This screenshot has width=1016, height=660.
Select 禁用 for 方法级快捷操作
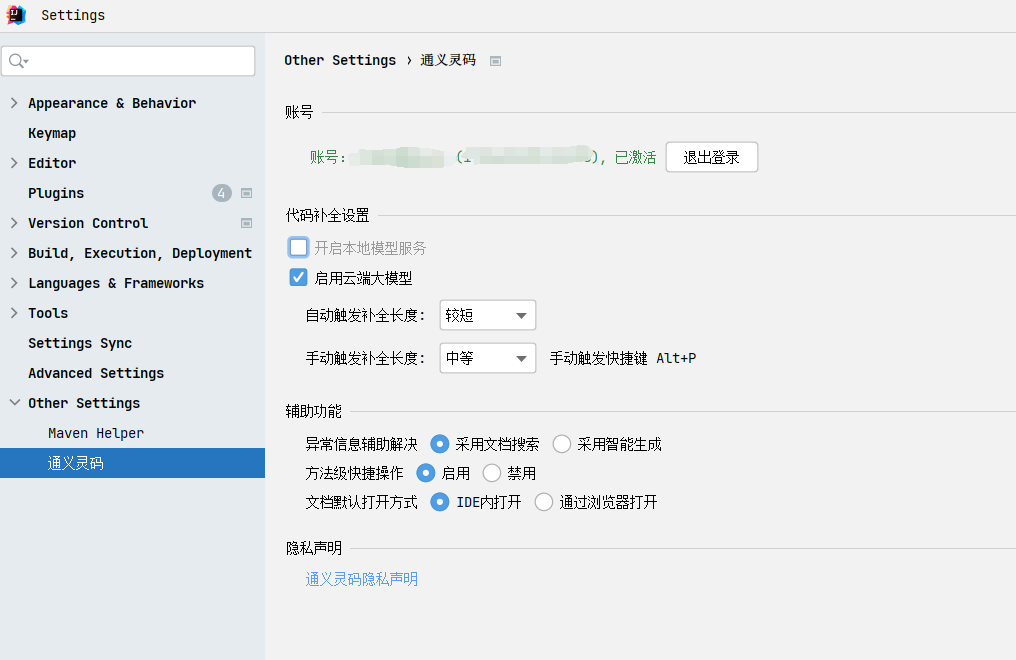pos(492,473)
